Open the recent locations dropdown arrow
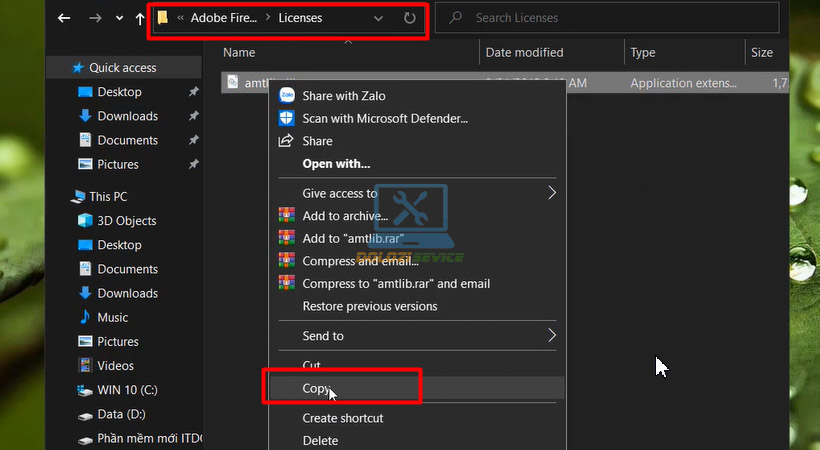Screen dimensions: 820x450 tap(119, 18)
